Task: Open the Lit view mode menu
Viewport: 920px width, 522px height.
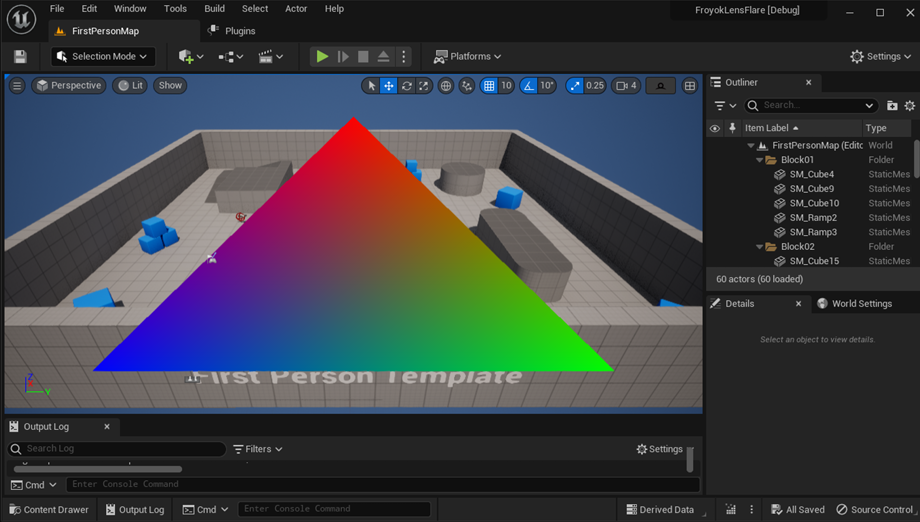Action: pyautogui.click(x=130, y=86)
